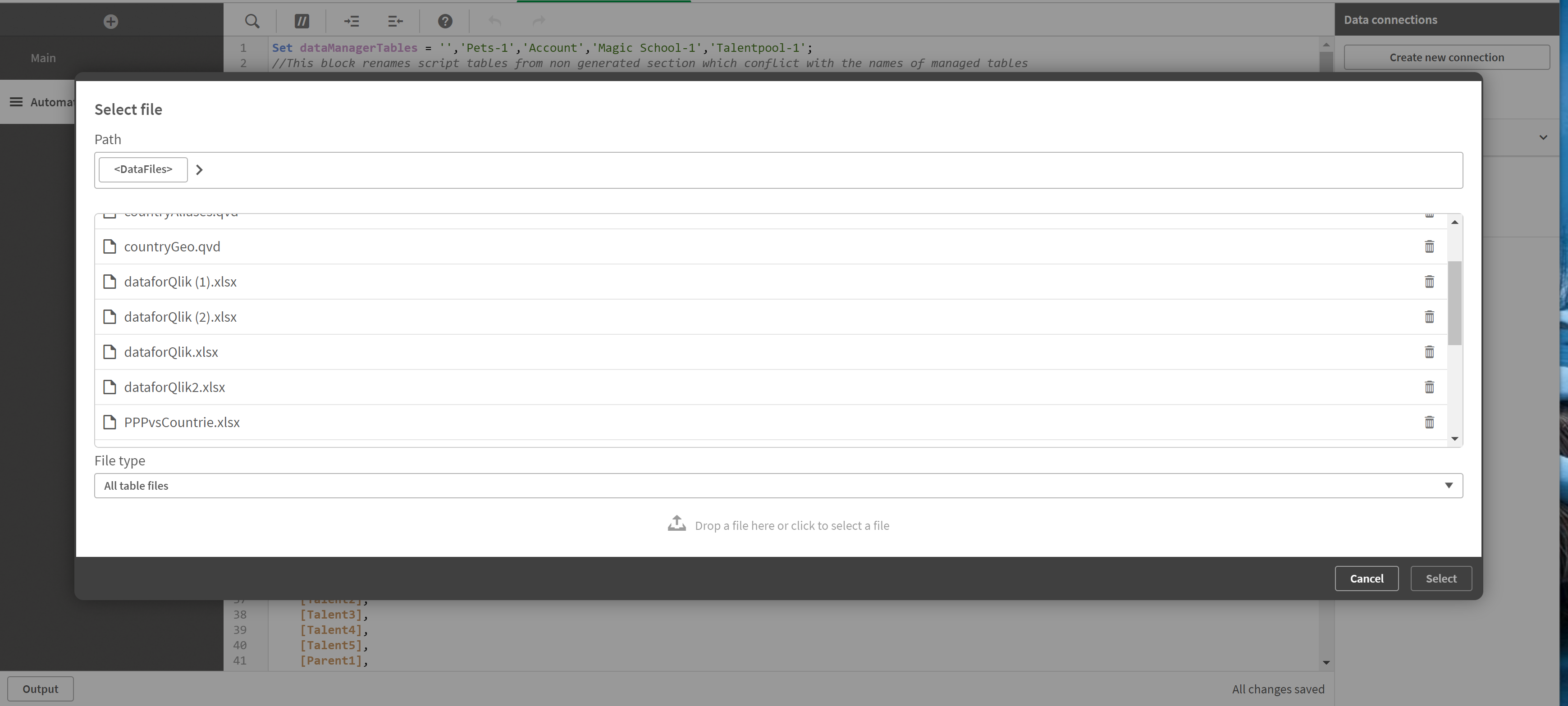1568x706 pixels.
Task: Click file icon beside countryGeo.qvd
Action: [x=110, y=246]
